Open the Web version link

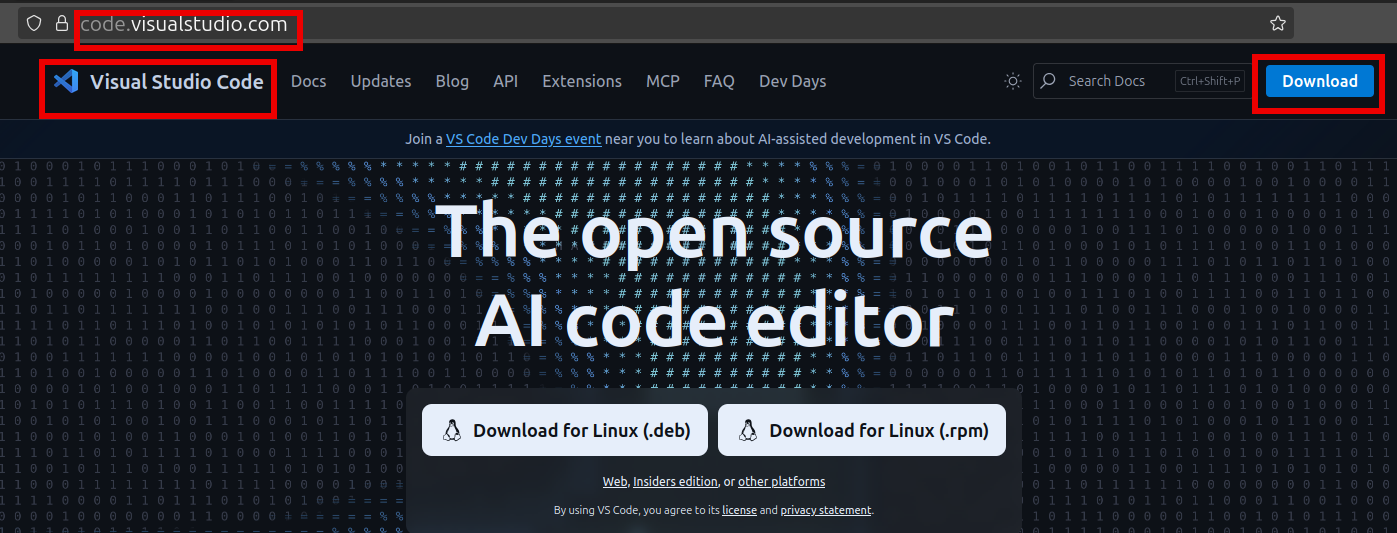(614, 482)
